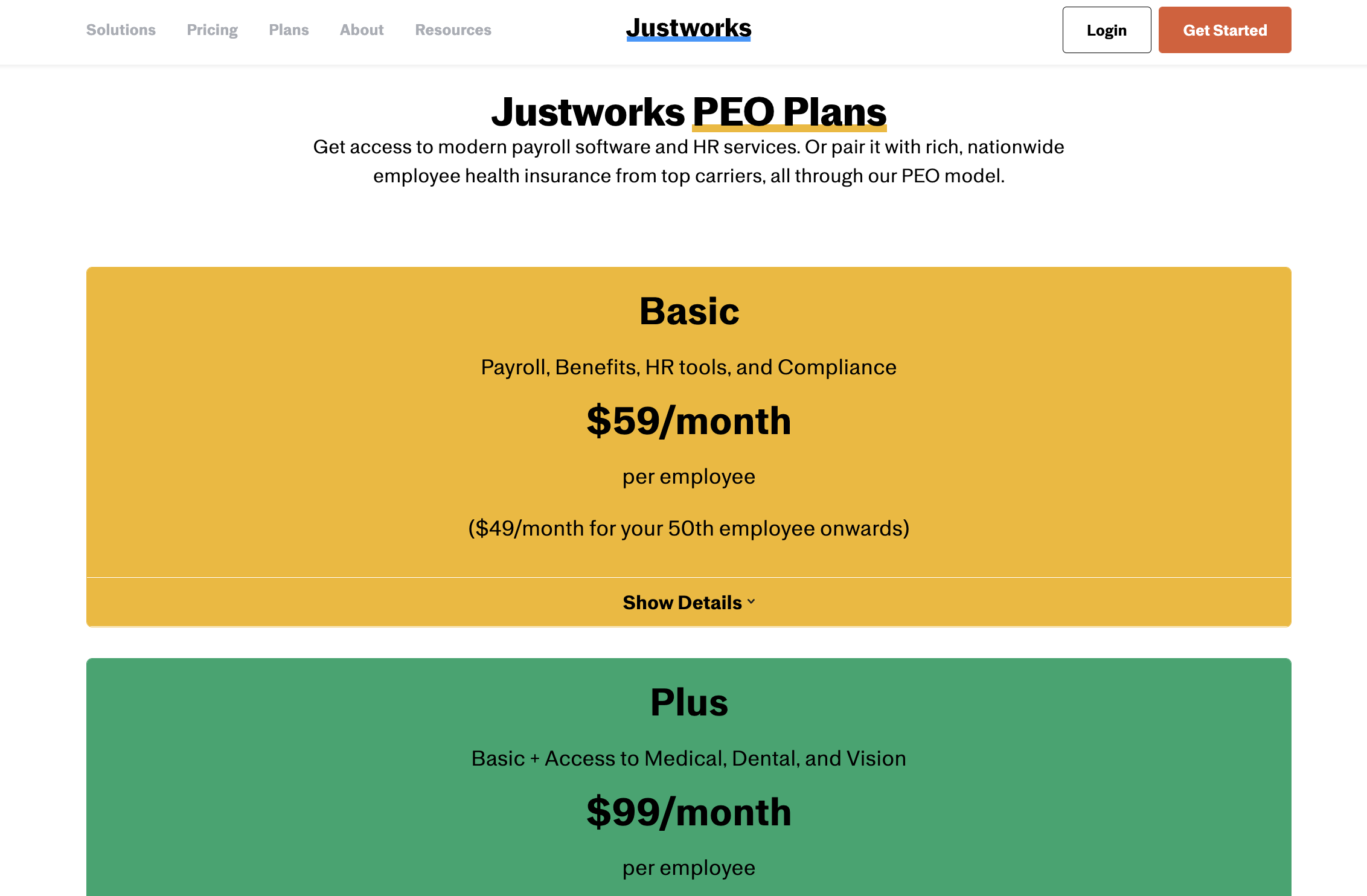Click the Get Started button
The image size is (1367, 896).
point(1225,29)
